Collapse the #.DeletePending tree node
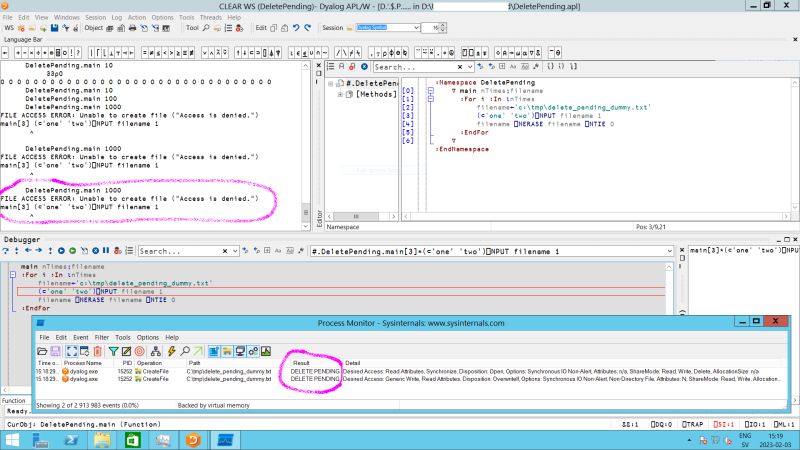Viewport: 800px width, 450px height. pyautogui.click(x=331, y=83)
